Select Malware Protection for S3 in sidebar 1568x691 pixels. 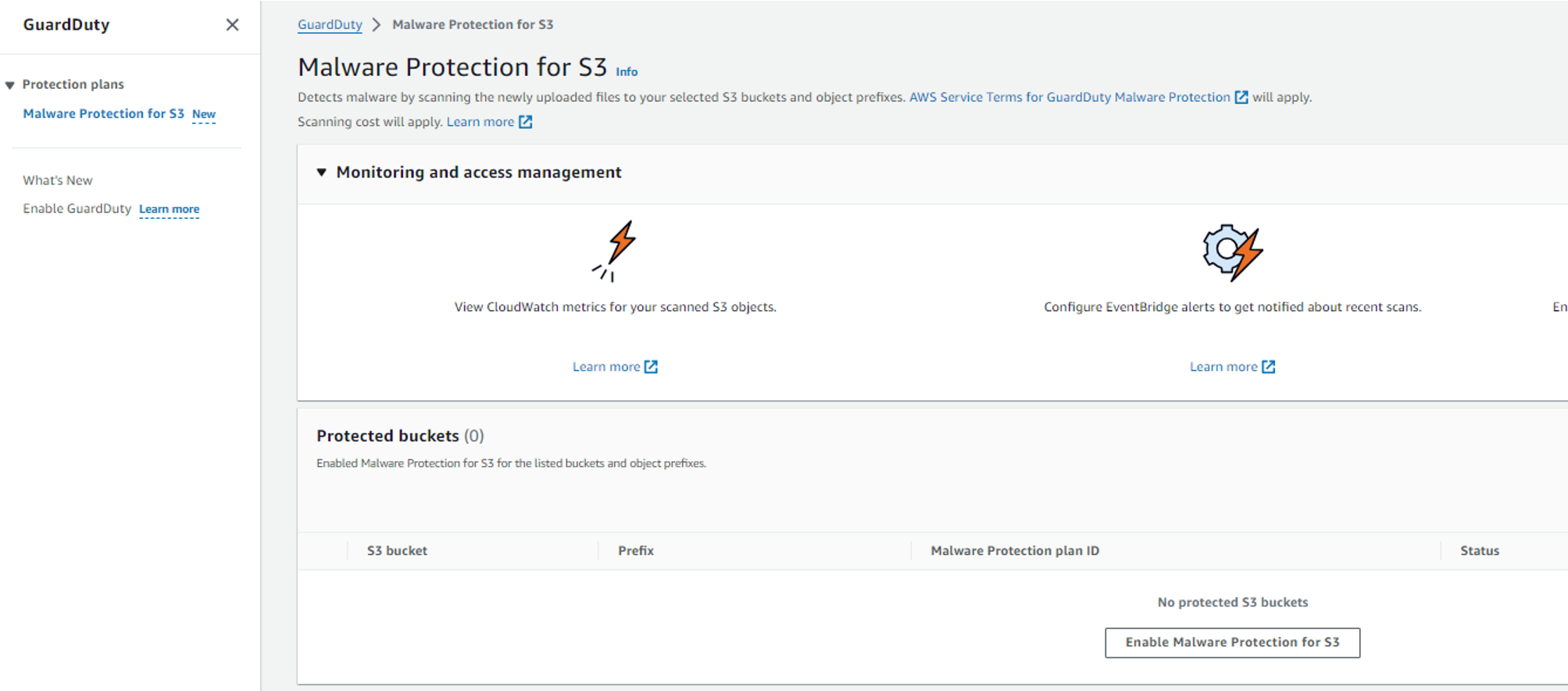pyautogui.click(x=103, y=114)
